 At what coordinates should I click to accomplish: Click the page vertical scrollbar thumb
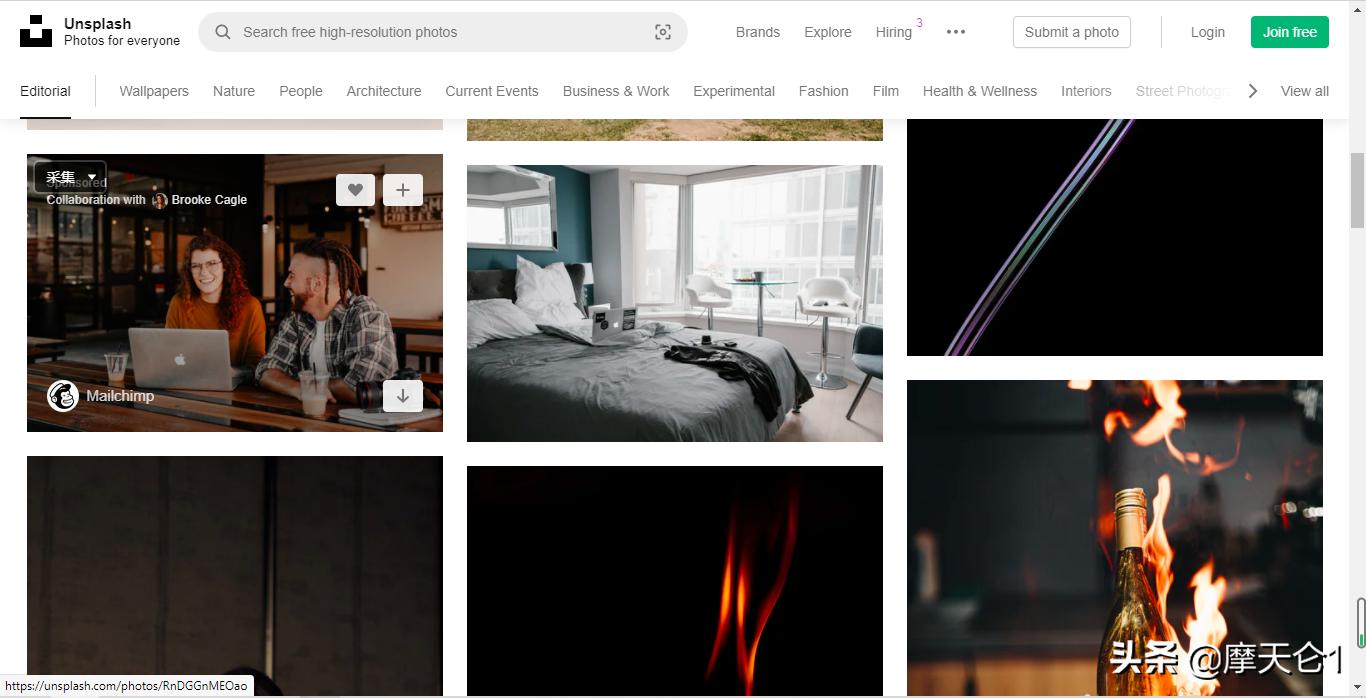[x=1358, y=190]
